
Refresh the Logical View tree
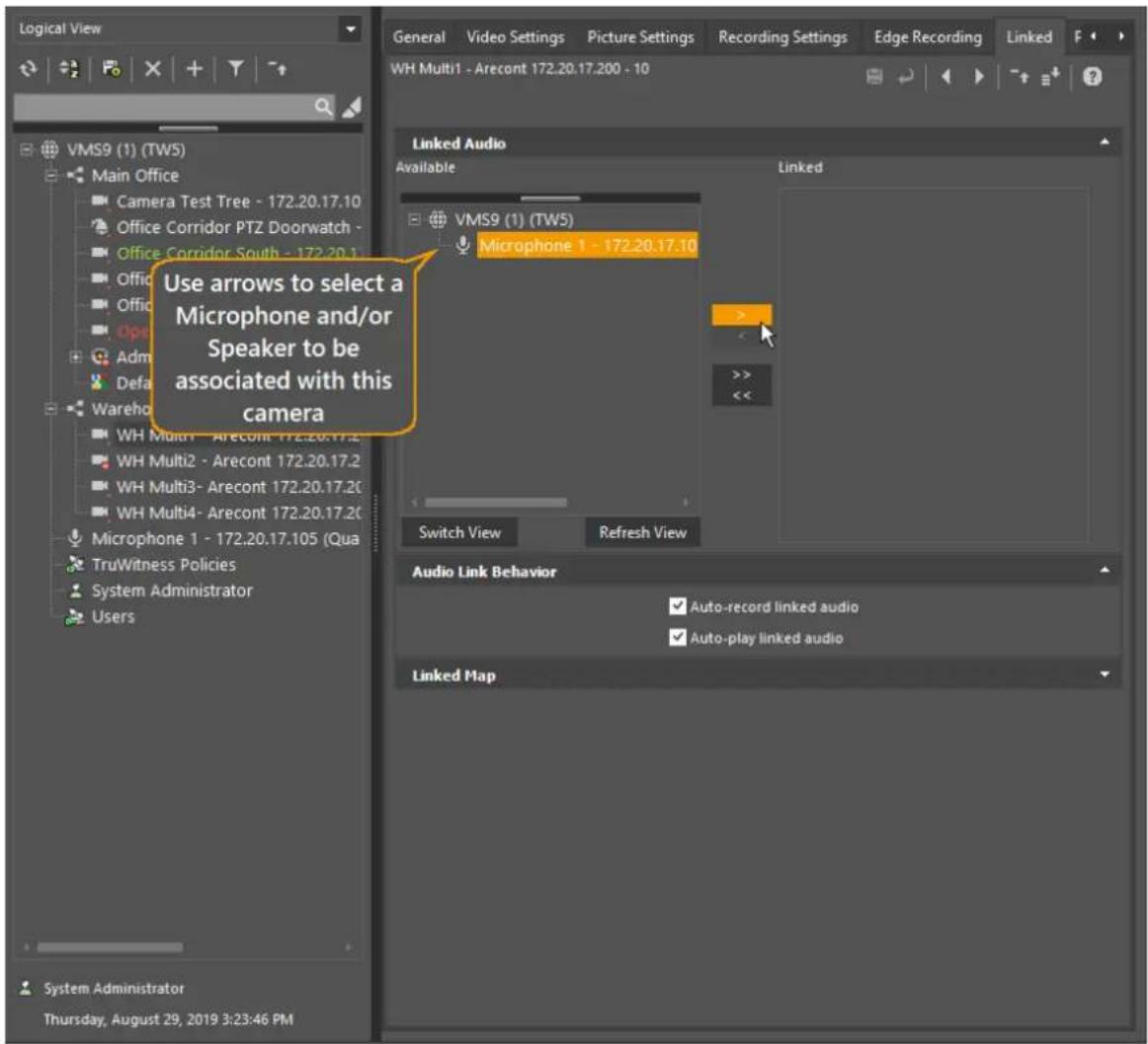(x=28, y=69)
